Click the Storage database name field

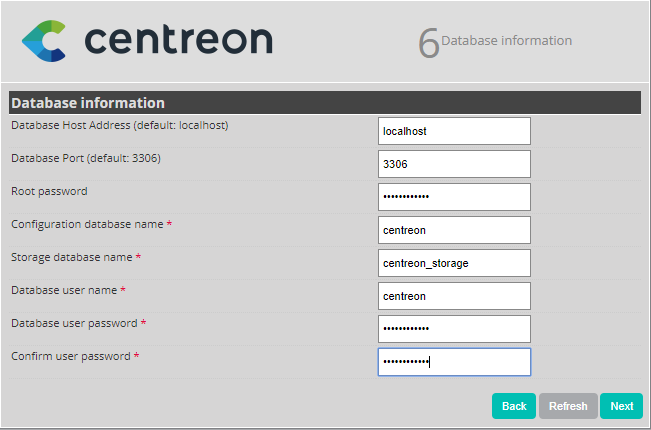(454, 263)
